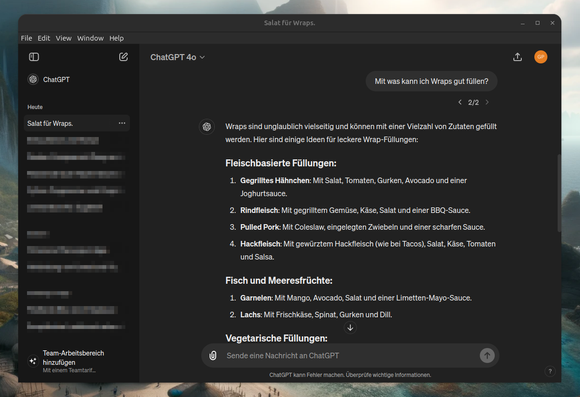
Task: Focus the Sende eine Nachricht input field
Action: pyautogui.click(x=350, y=356)
